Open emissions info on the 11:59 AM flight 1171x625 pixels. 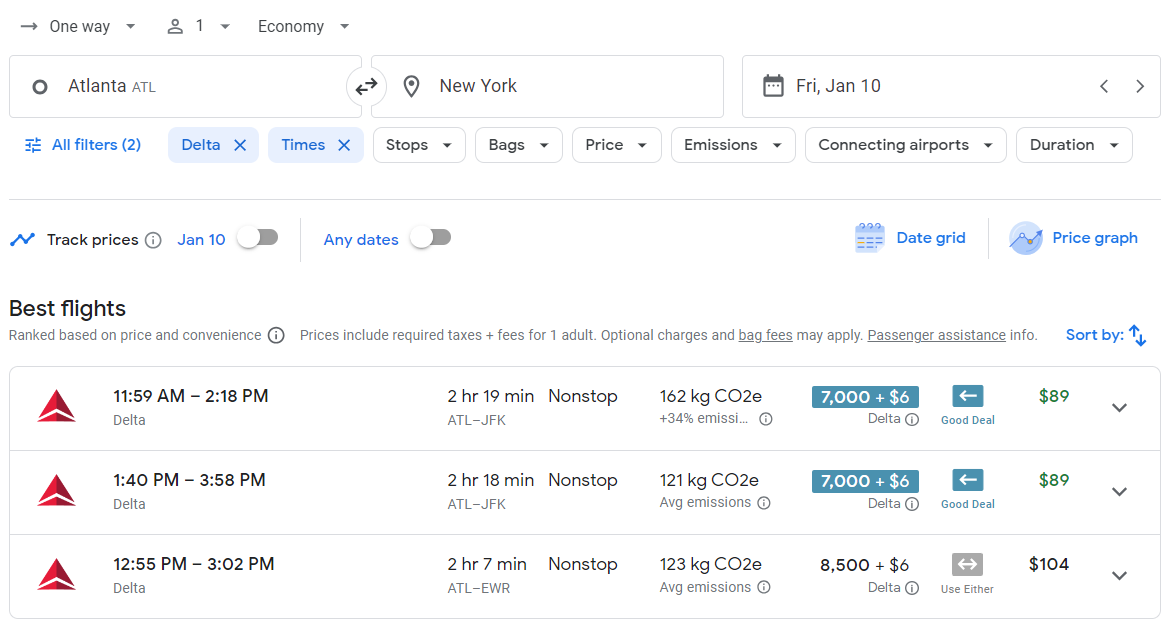(765, 419)
